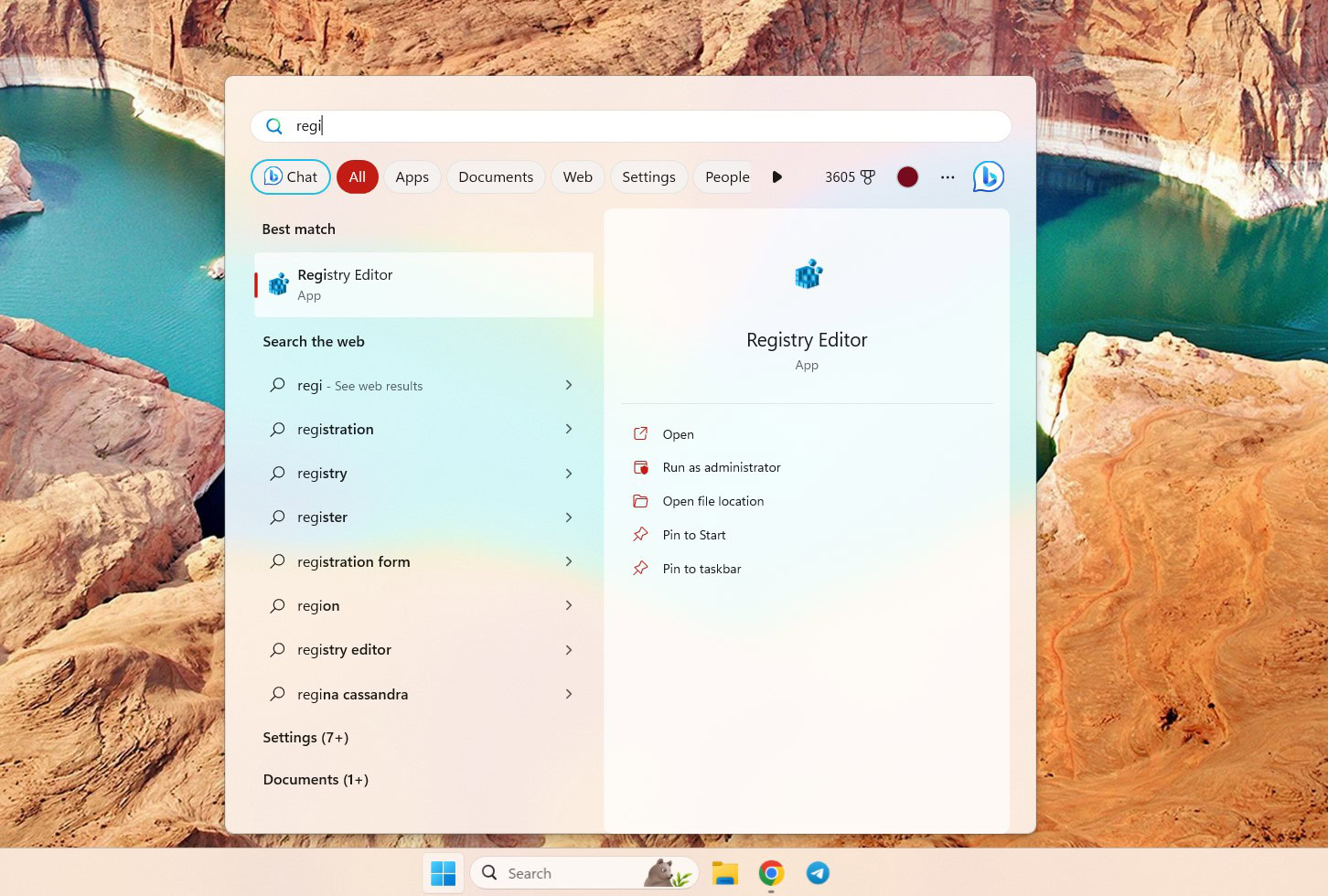The image size is (1328, 896).
Task: Choose Pin to taskbar
Action: click(x=701, y=569)
